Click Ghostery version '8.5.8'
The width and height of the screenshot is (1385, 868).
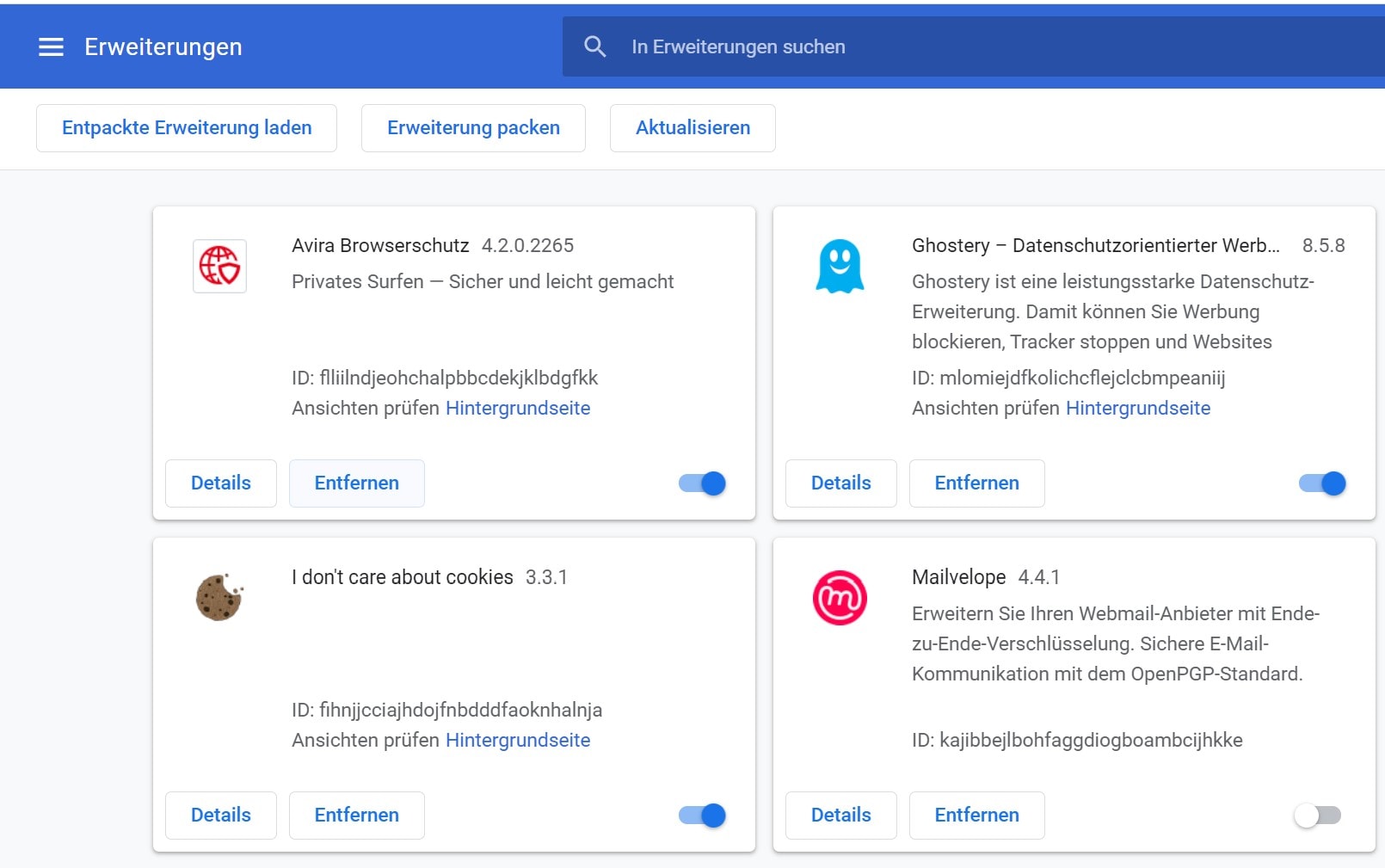[x=1323, y=245]
